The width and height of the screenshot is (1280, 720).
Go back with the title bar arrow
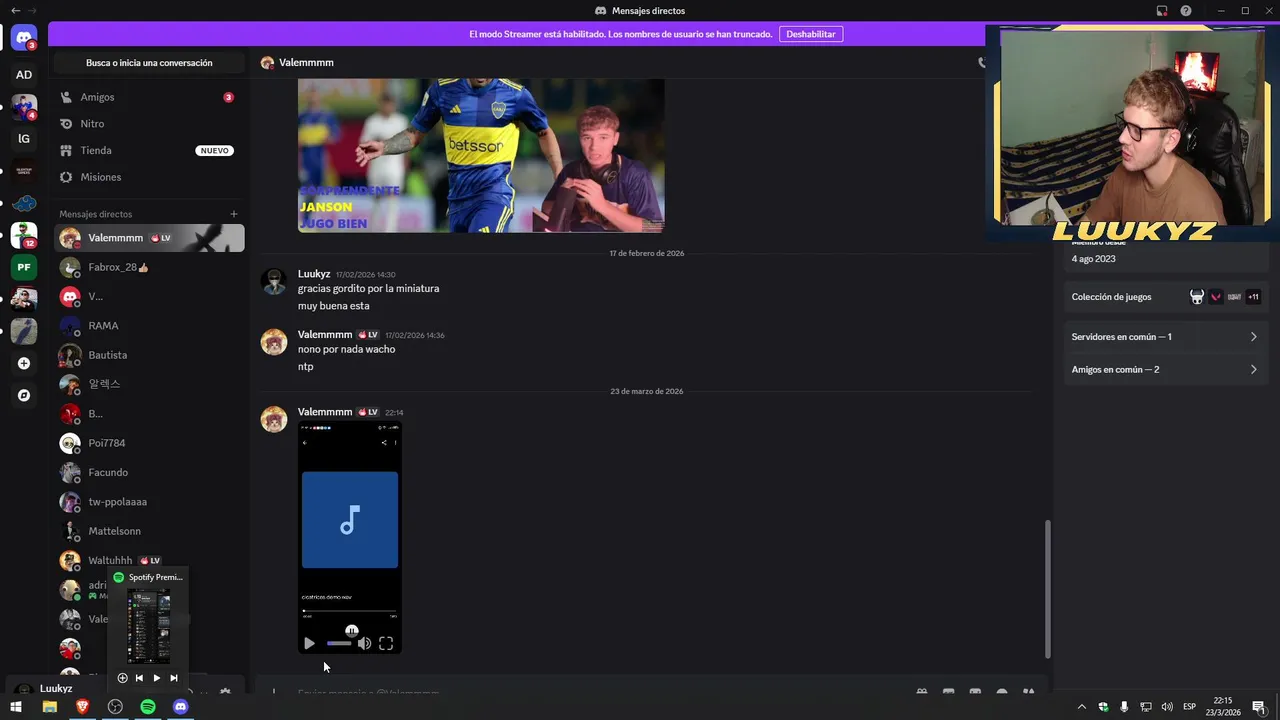click(x=15, y=11)
